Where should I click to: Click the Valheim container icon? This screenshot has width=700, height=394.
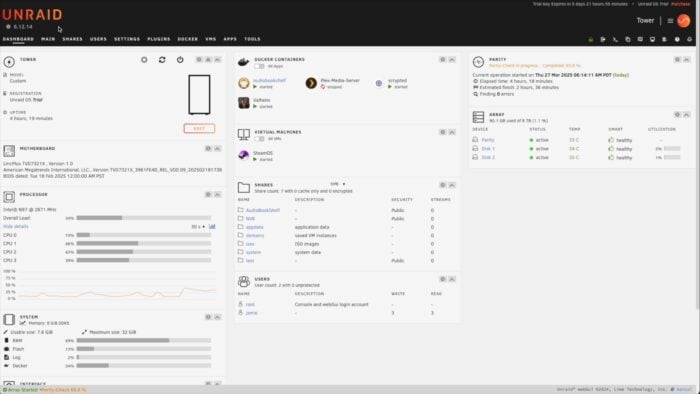point(244,103)
